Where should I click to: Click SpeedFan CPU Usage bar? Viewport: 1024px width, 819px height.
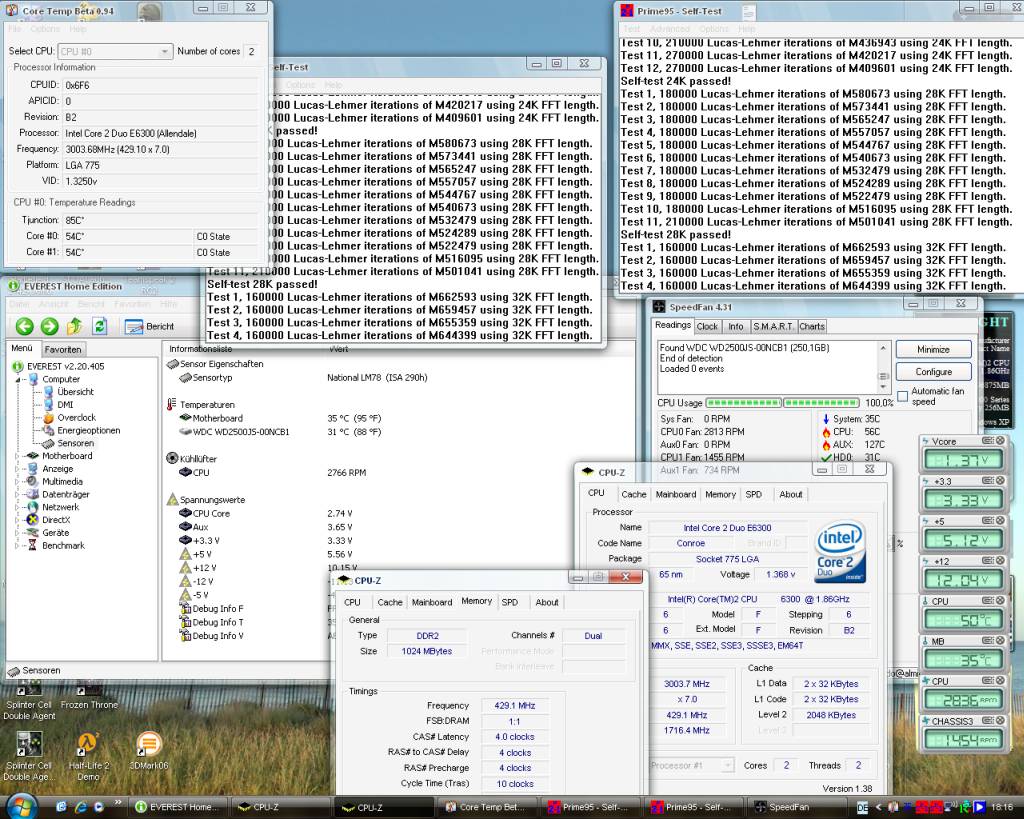tap(782, 402)
